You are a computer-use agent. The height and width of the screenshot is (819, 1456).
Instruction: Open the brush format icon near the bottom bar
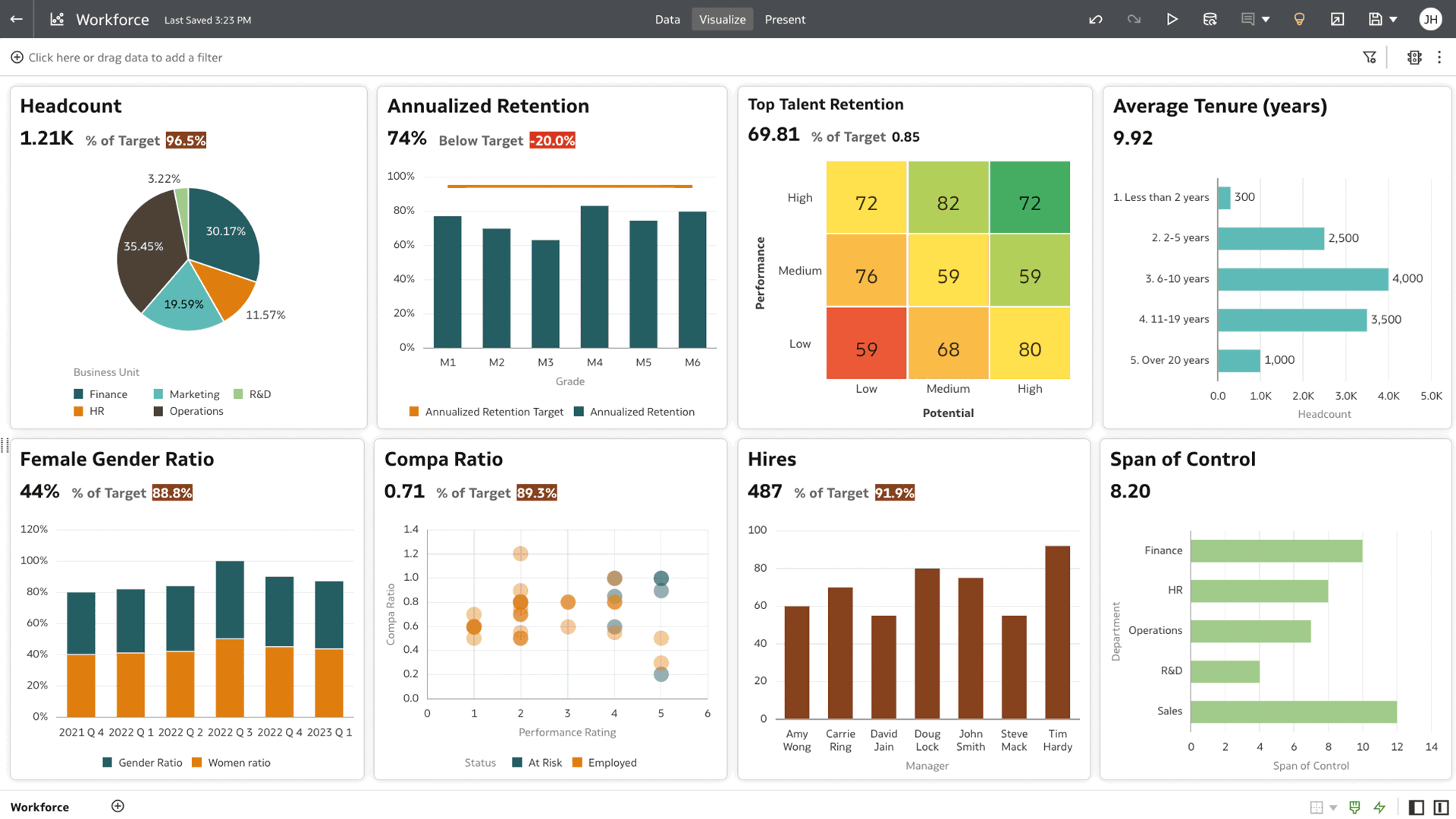[1354, 806]
